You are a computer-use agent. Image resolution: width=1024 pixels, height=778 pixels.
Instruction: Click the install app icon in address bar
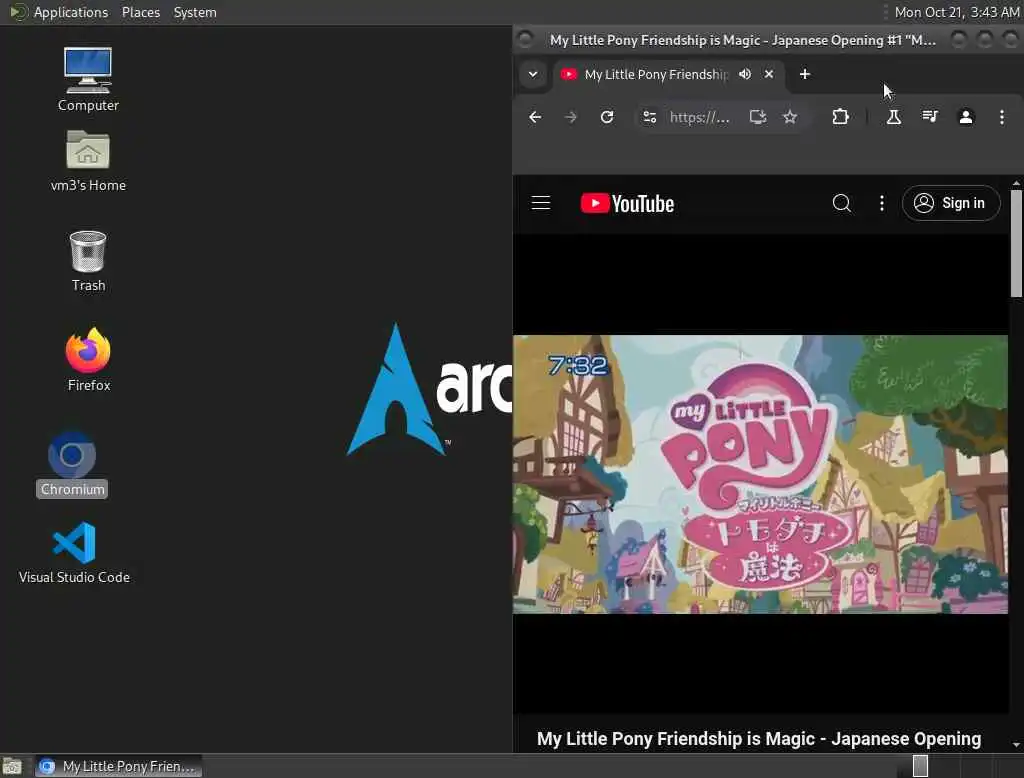point(758,117)
